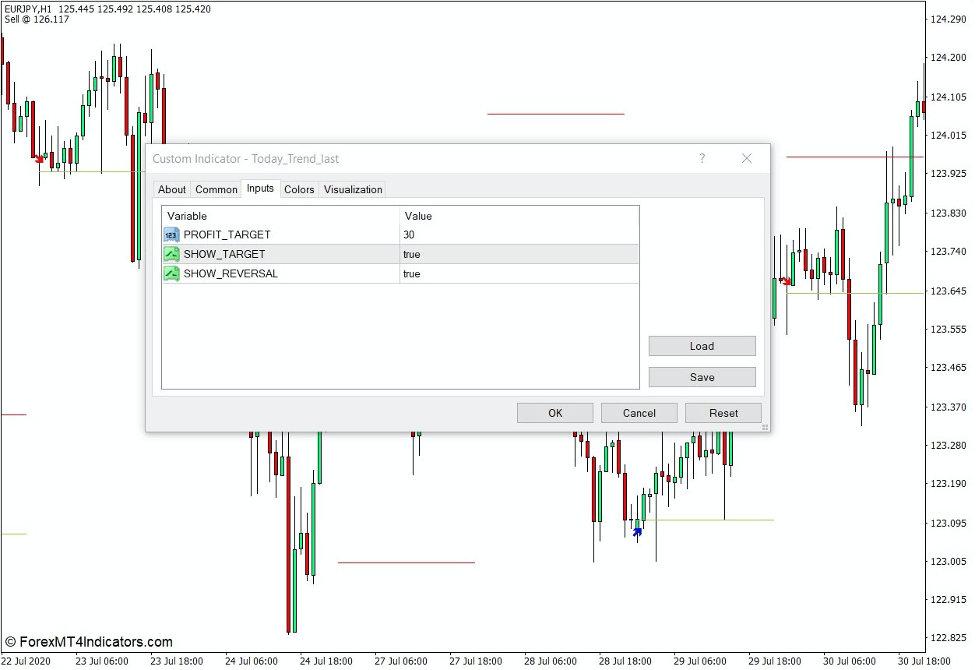Open the Common tab
Viewport: 977px width, 670px height.
coord(216,189)
